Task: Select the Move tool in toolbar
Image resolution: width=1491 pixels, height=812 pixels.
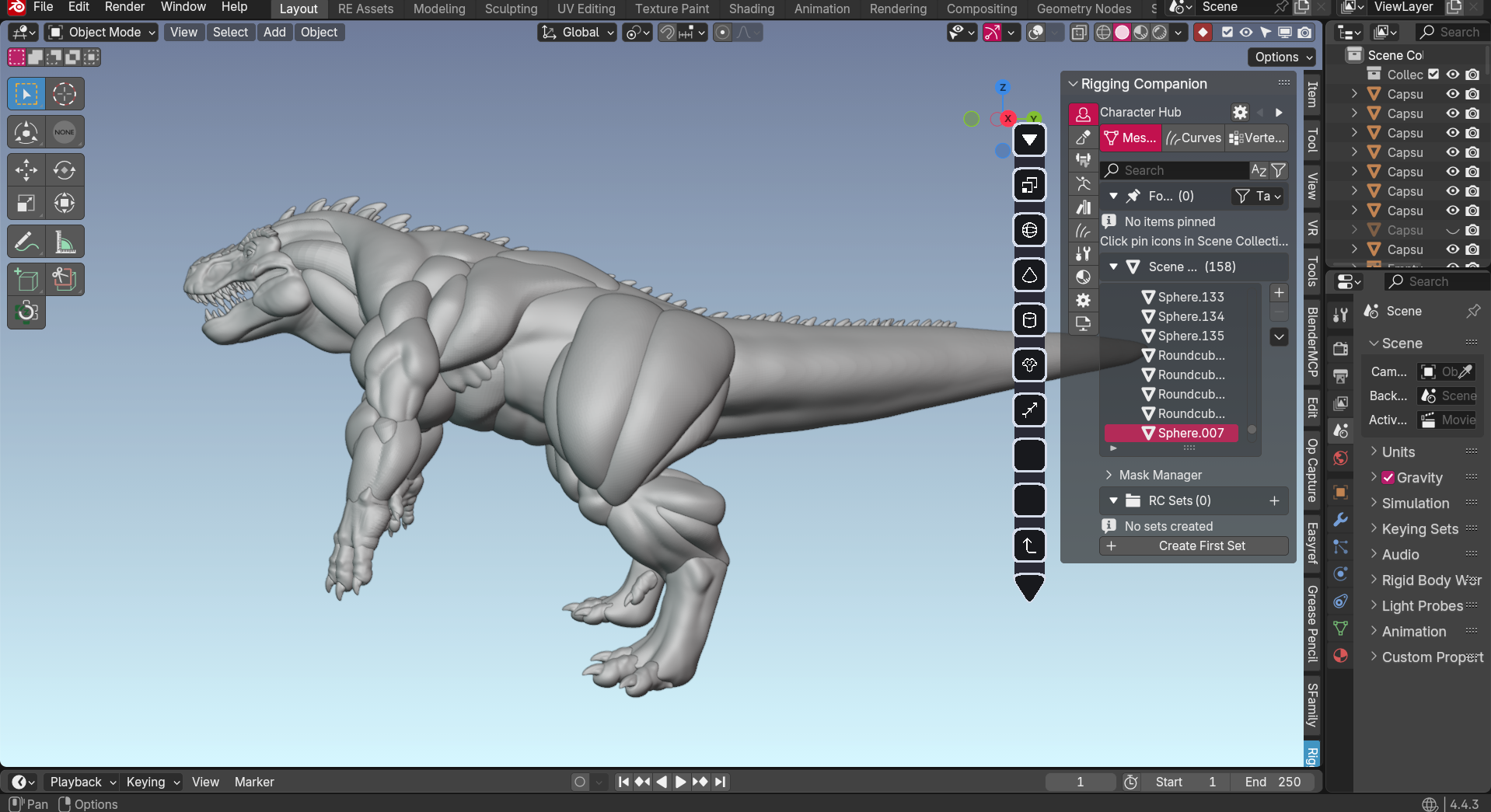Action: click(x=26, y=169)
